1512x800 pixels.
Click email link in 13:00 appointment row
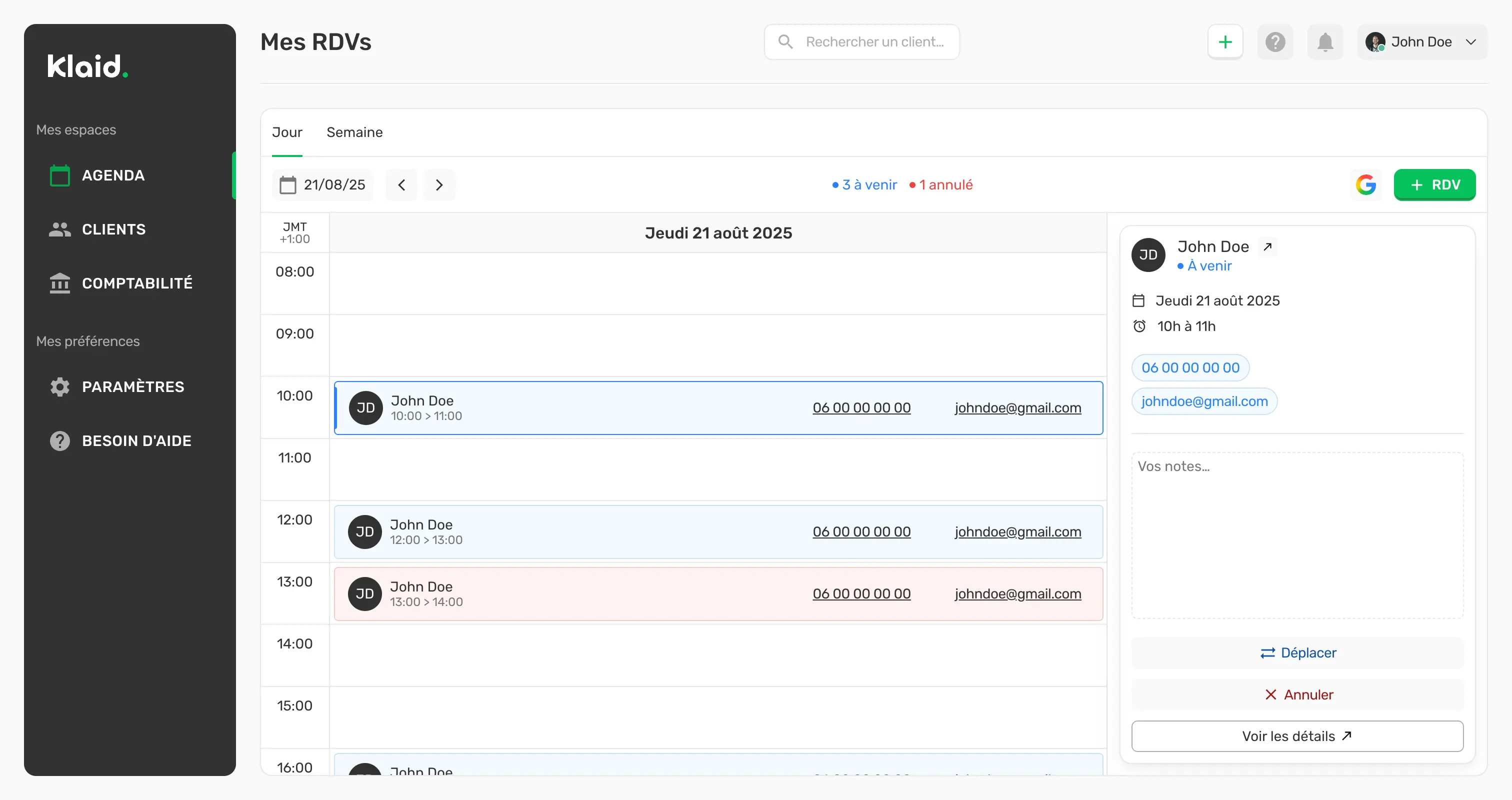coord(1018,593)
